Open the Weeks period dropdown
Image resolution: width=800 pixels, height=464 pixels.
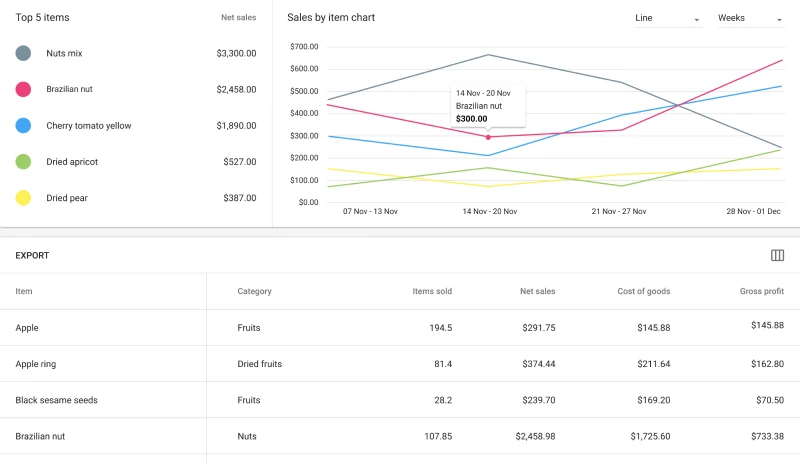[750, 18]
